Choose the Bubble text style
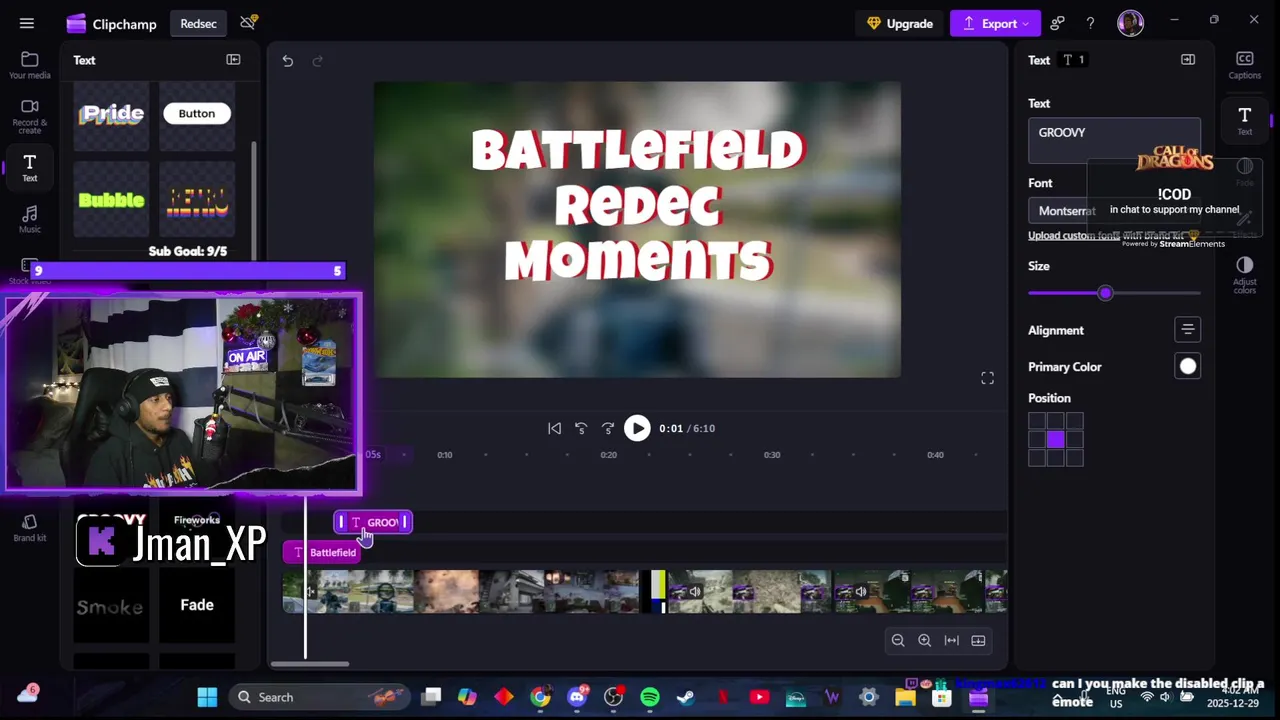The image size is (1280, 720). tap(111, 200)
